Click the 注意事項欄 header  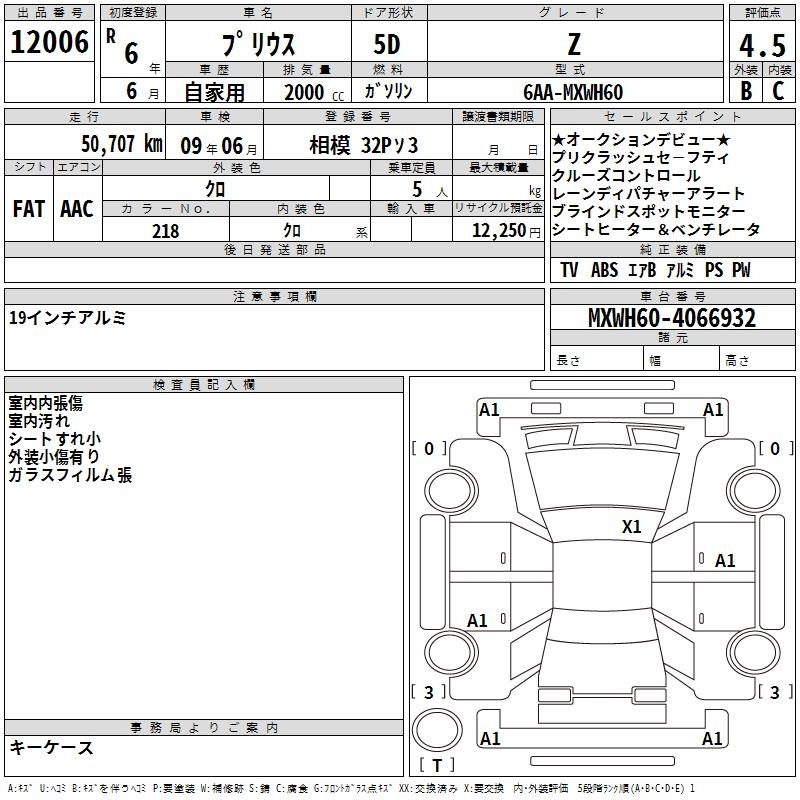point(274,296)
